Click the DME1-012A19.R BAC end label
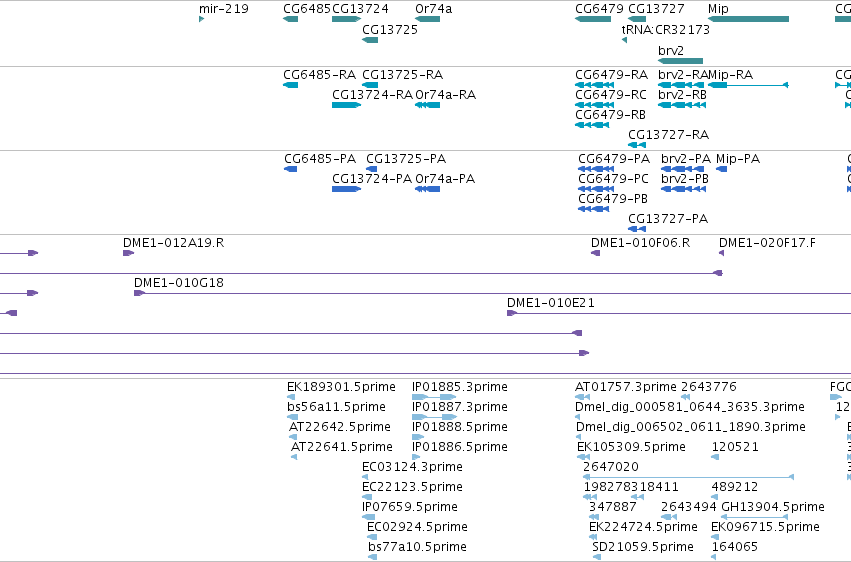 point(174,242)
